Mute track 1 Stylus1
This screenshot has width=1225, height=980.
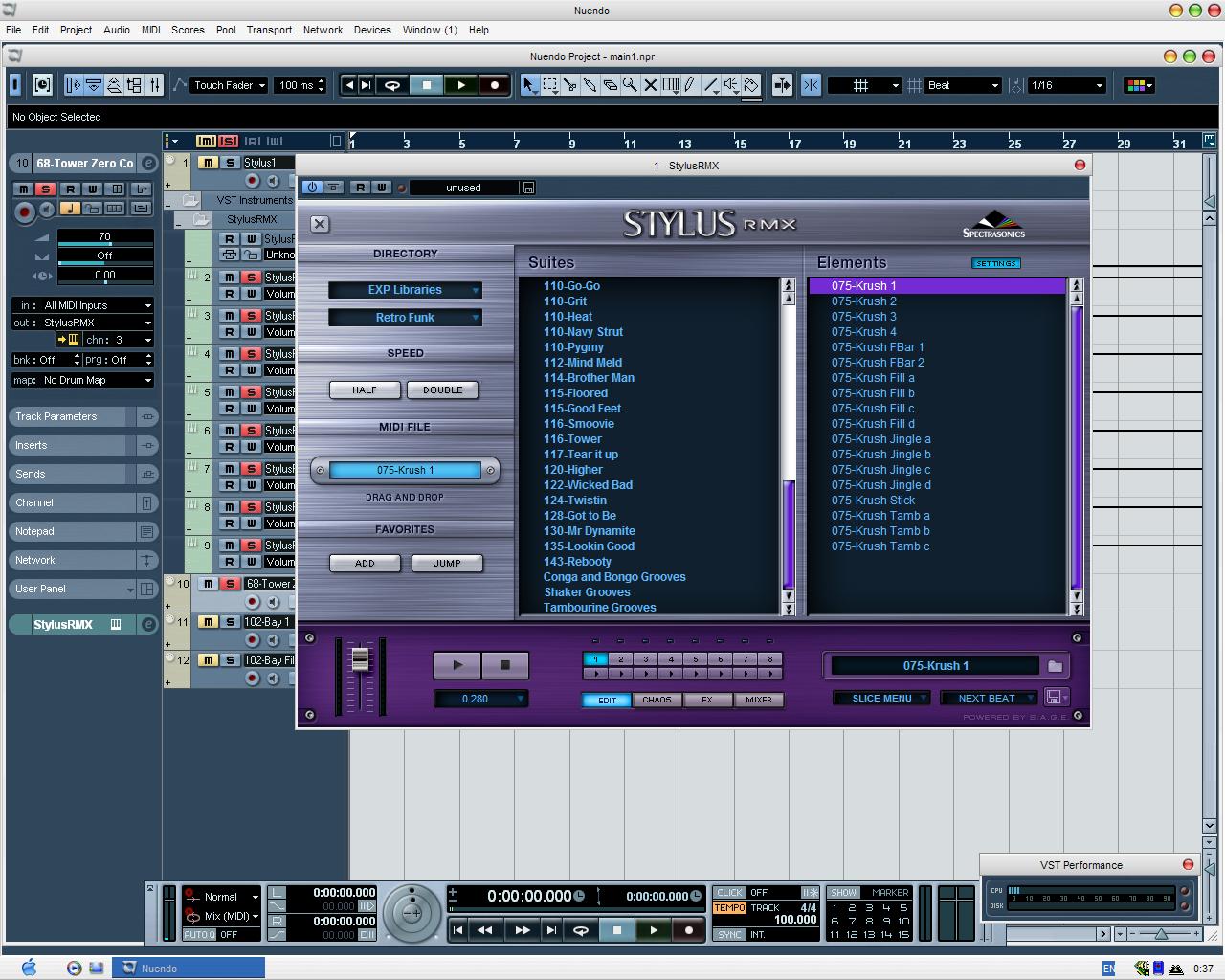coord(208,163)
